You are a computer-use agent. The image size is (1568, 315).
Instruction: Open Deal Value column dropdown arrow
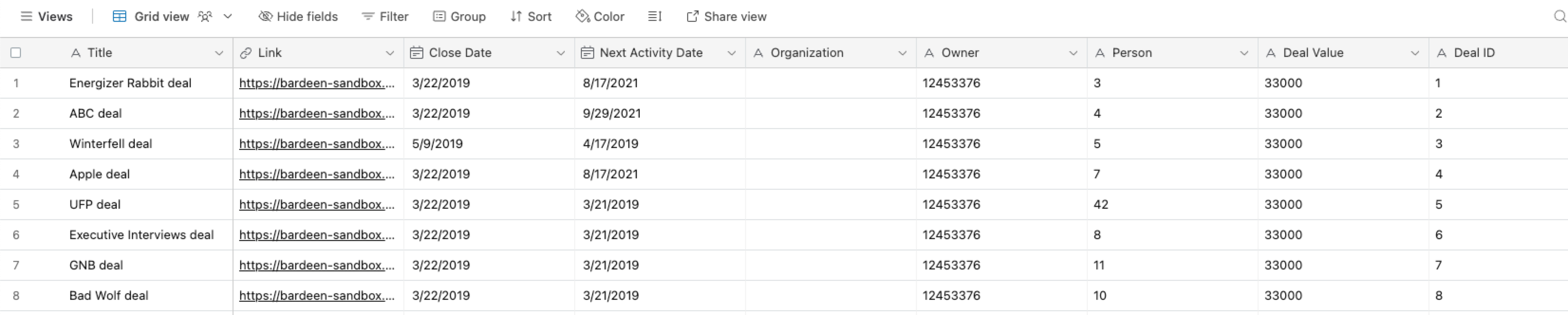pyautogui.click(x=1415, y=53)
